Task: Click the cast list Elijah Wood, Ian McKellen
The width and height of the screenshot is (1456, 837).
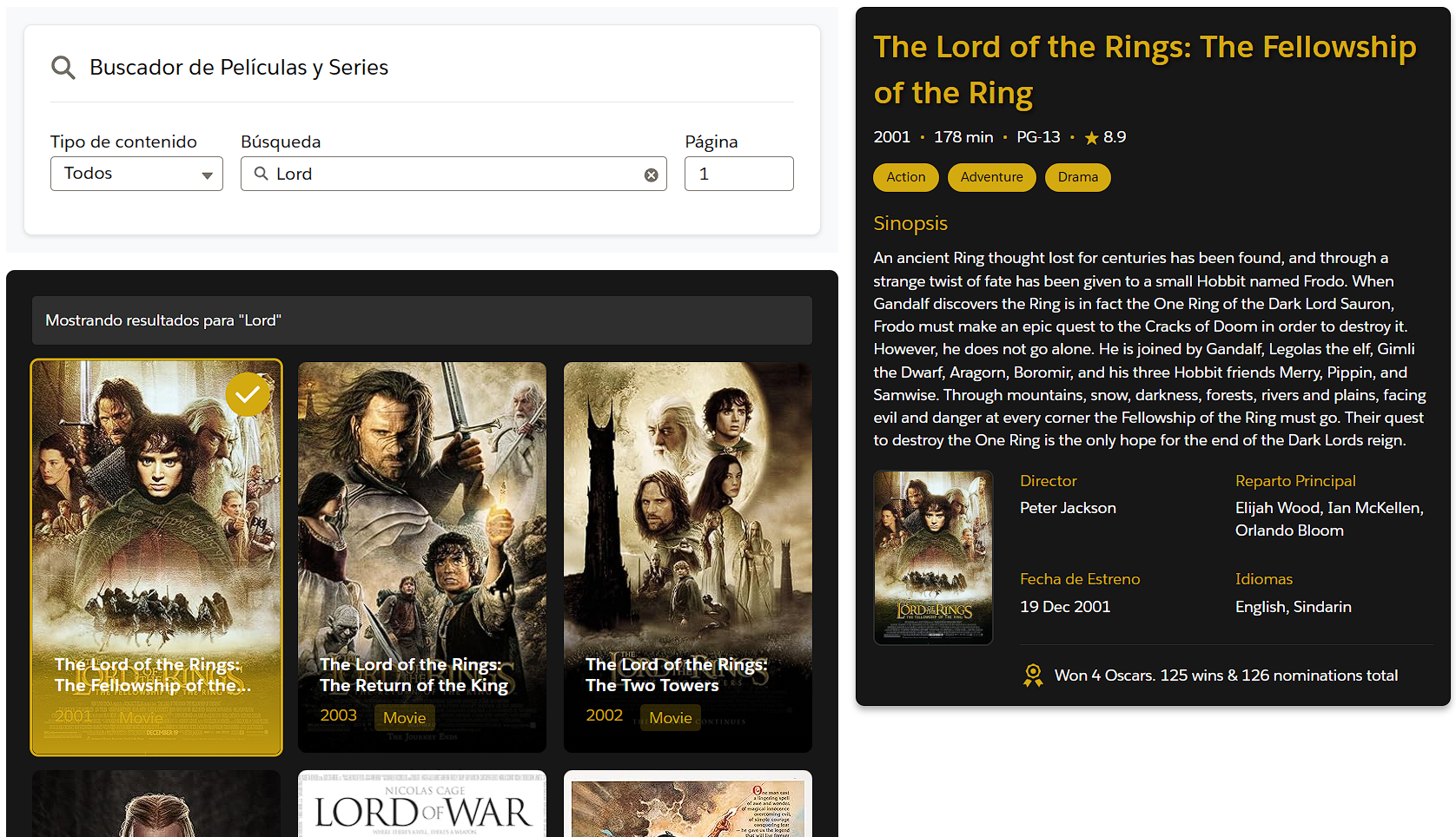Action: (1329, 519)
